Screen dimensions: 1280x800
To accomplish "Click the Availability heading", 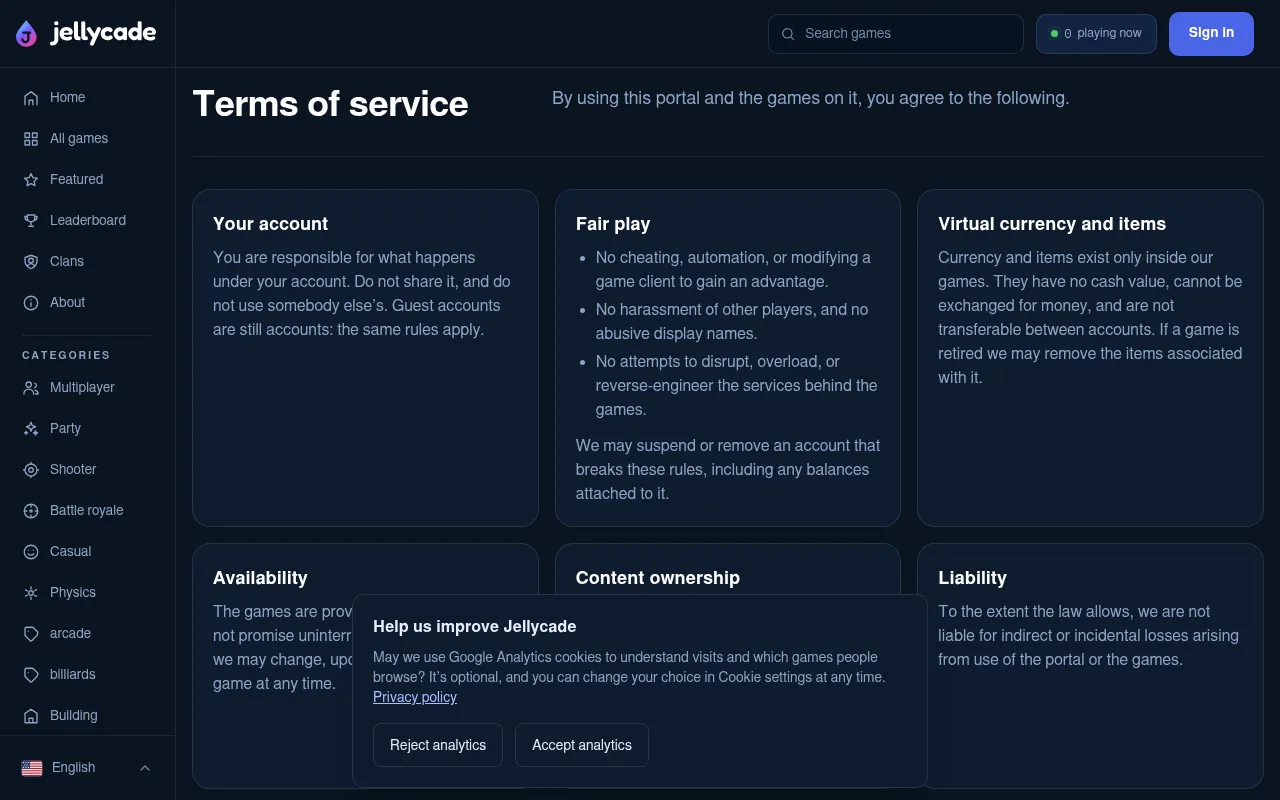I will click(x=260, y=578).
